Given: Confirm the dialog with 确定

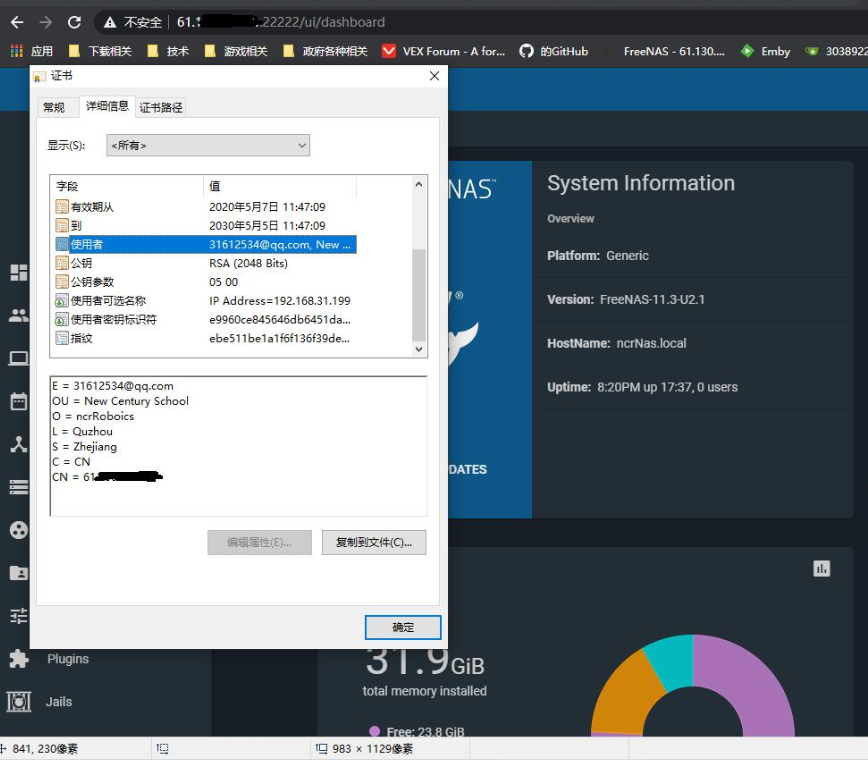Looking at the screenshot, I should pos(403,627).
